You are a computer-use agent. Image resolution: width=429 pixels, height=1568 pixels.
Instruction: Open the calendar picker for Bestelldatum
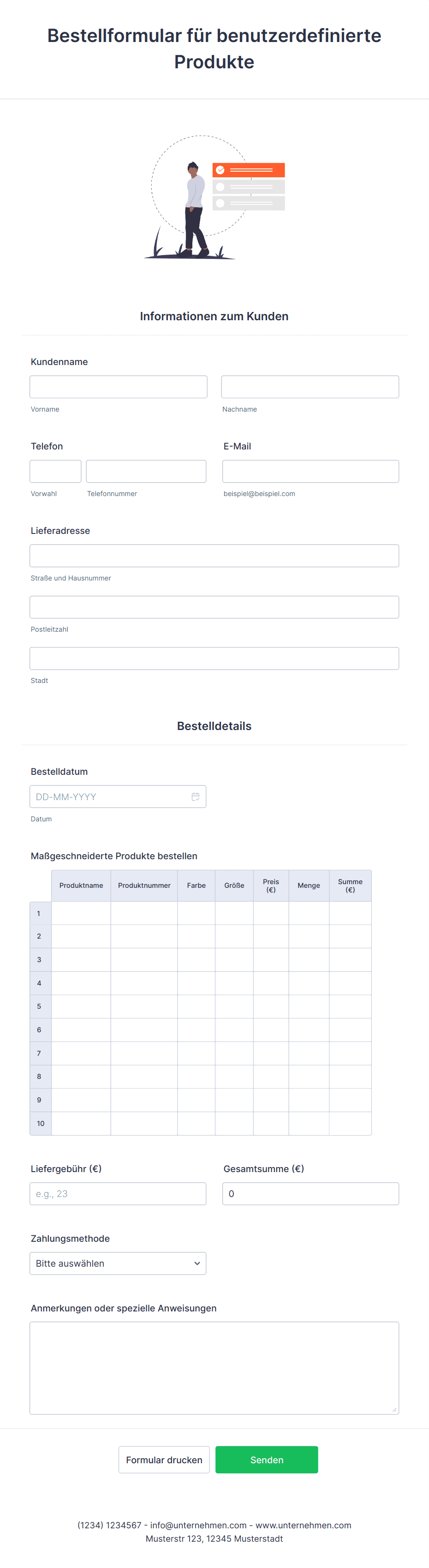(x=195, y=796)
